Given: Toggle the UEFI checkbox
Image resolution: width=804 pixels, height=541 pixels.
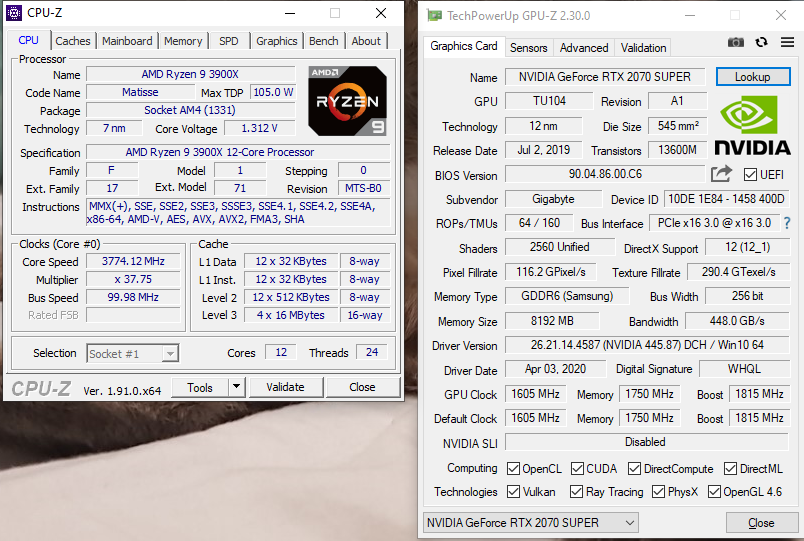Looking at the screenshot, I should 750,175.
